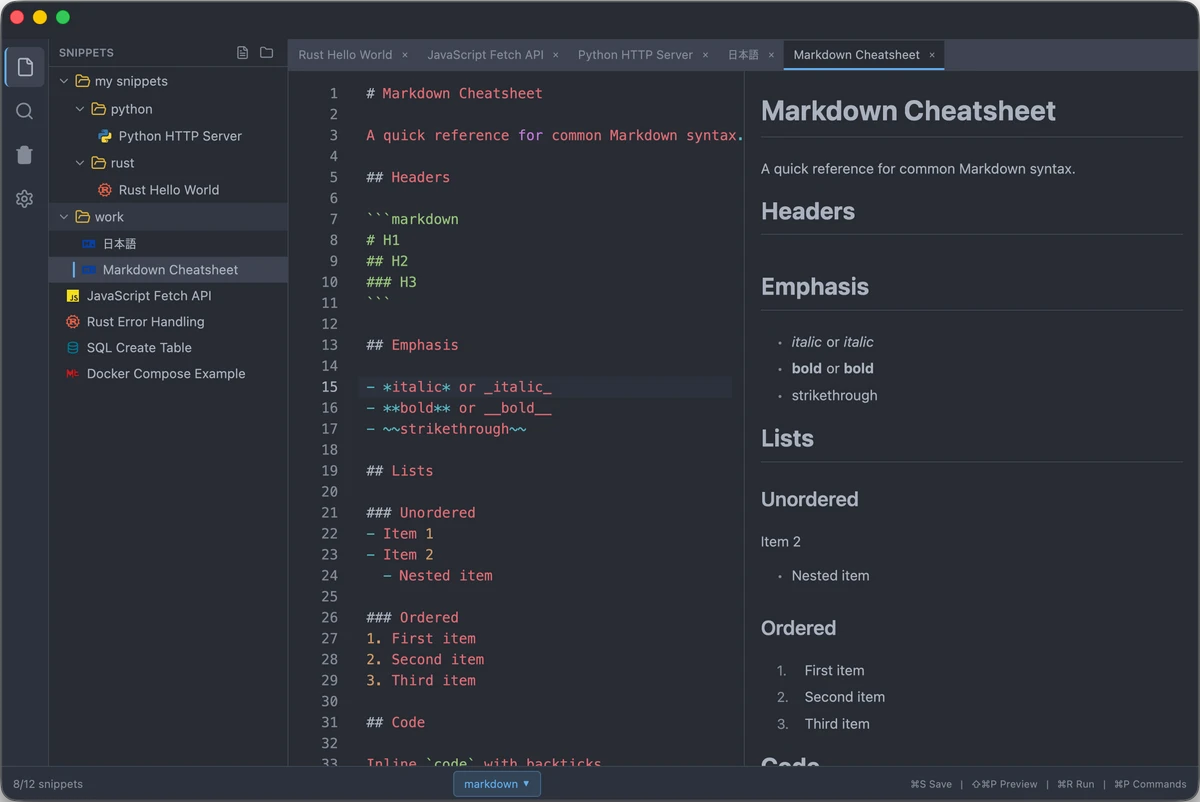Create a new snippet file
The width and height of the screenshot is (1200, 802).
tap(242, 53)
